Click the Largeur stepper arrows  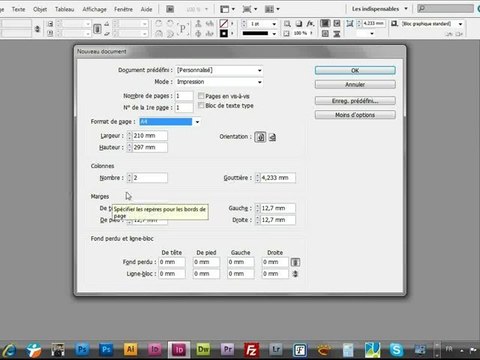click(x=129, y=136)
